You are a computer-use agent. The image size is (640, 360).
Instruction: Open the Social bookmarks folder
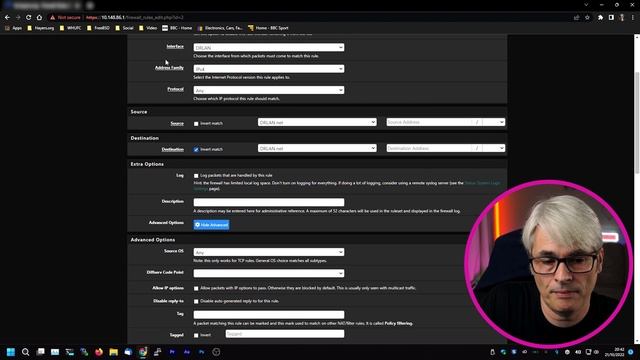pos(124,28)
